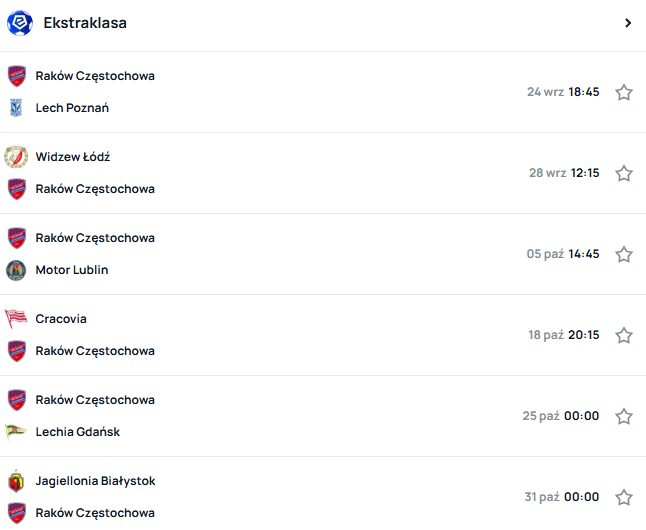646x530 pixels.
Task: Select the 31 paź 00:00 match time
Action: tap(562, 497)
